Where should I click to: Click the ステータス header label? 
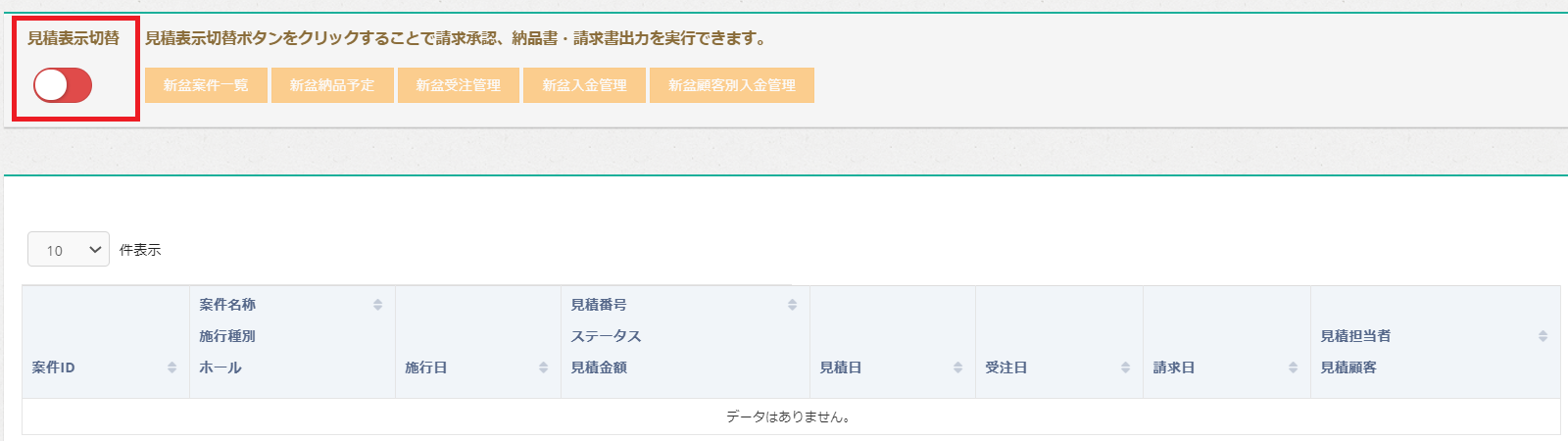coord(606,336)
